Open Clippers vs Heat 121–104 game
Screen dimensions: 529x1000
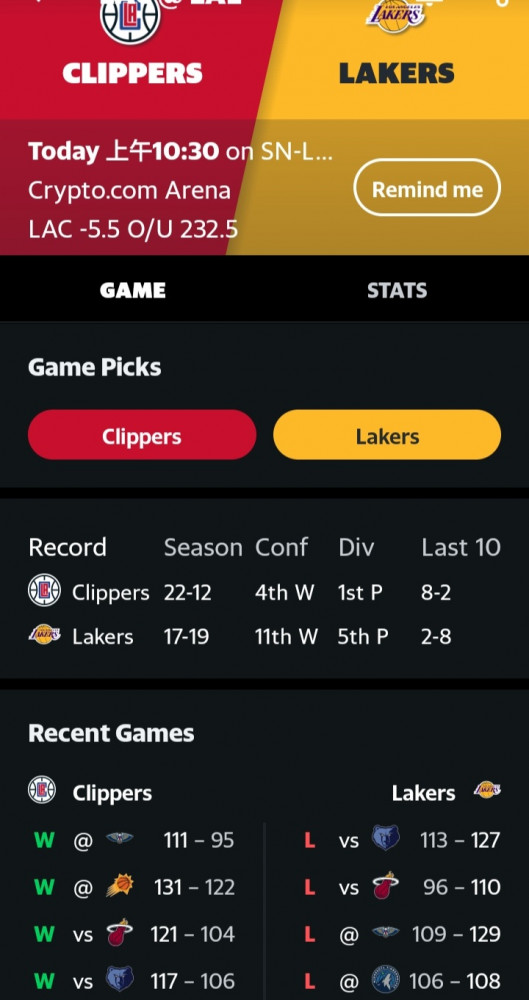(x=135, y=934)
